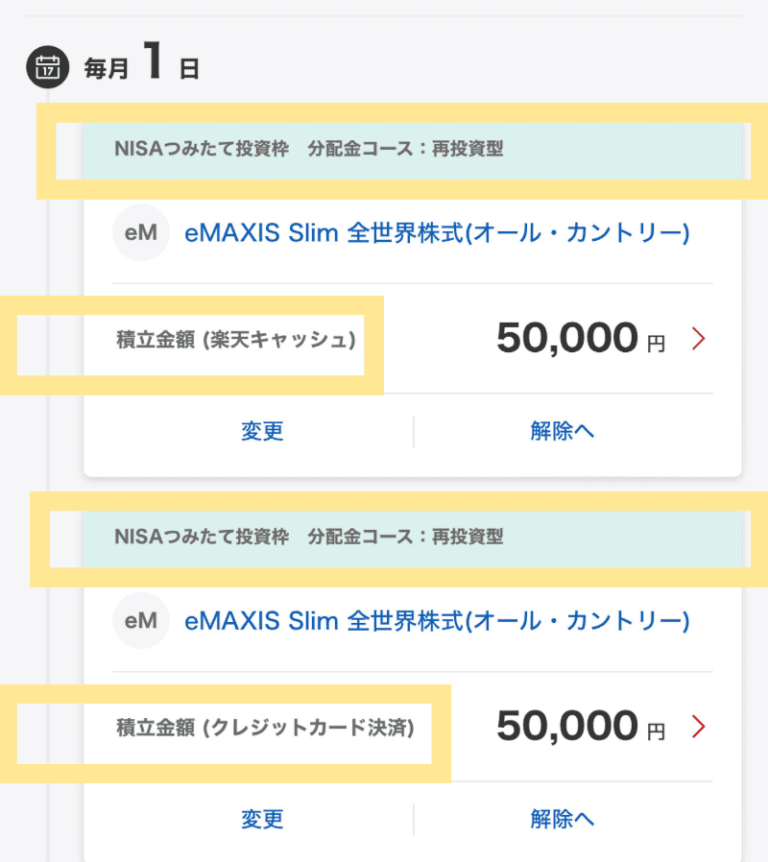
Task: Click 変更 in the クレジットカード決済 card
Action: tap(262, 819)
